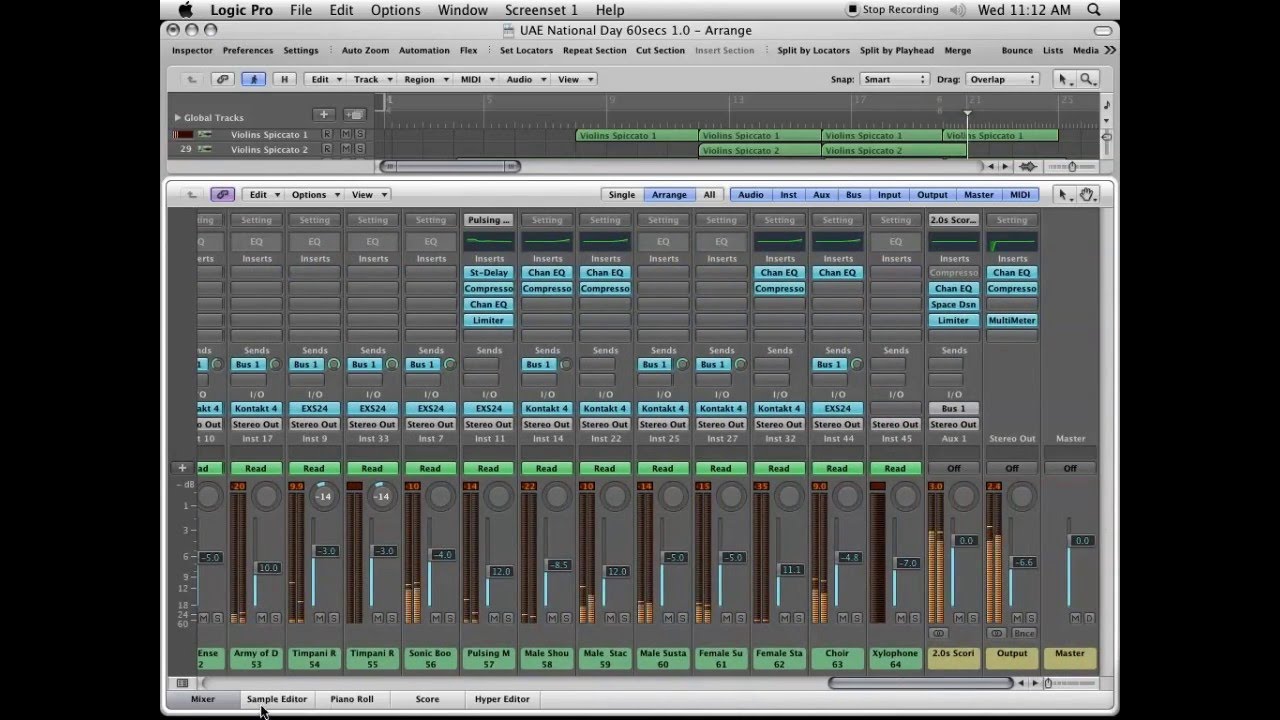Toggle the MIDI channel filter button
The image size is (1280, 720).
pos(1020,195)
